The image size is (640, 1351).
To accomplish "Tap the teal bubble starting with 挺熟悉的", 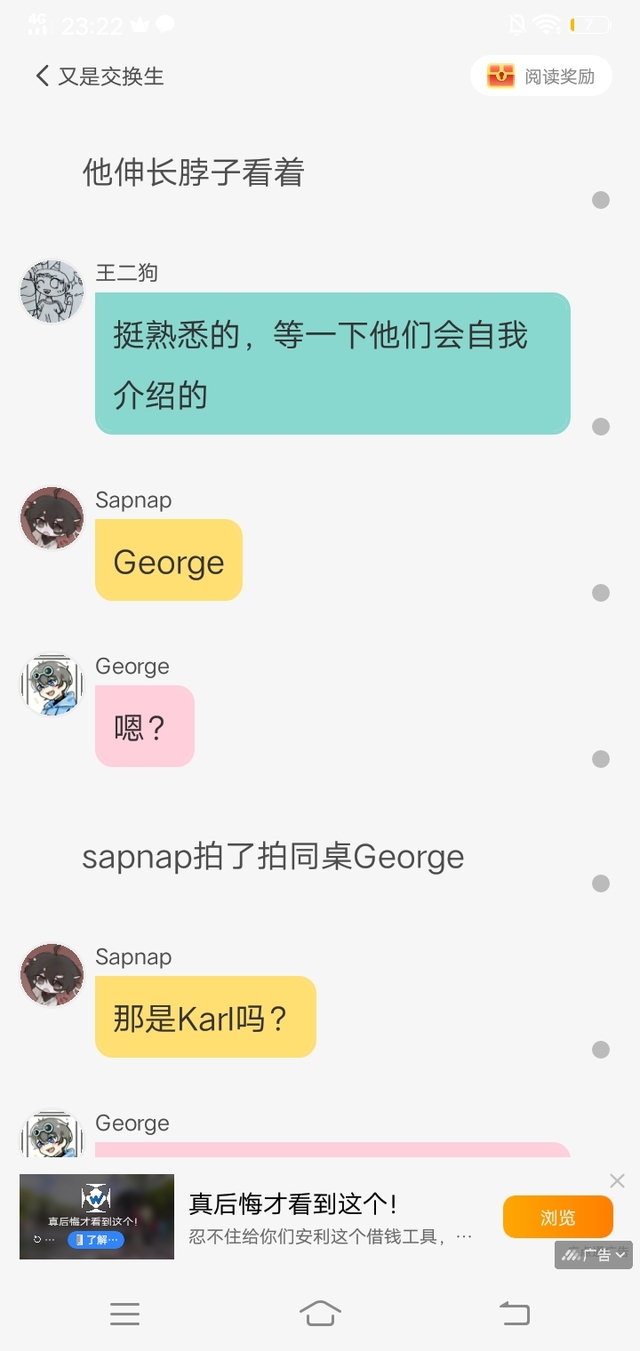I will click(333, 363).
